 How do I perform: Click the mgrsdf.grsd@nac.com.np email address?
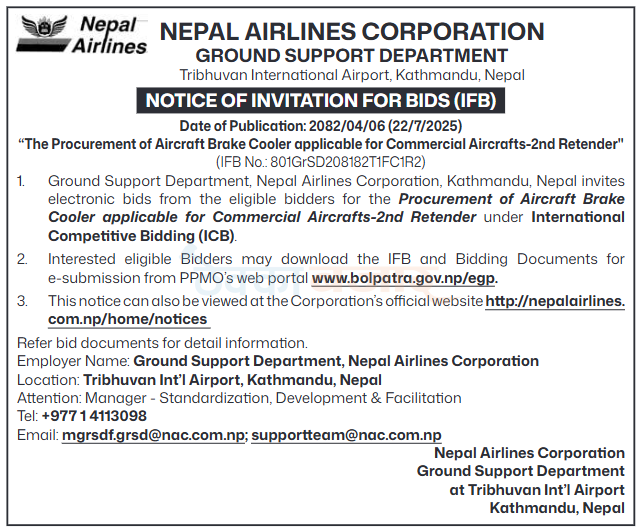(x=153, y=434)
